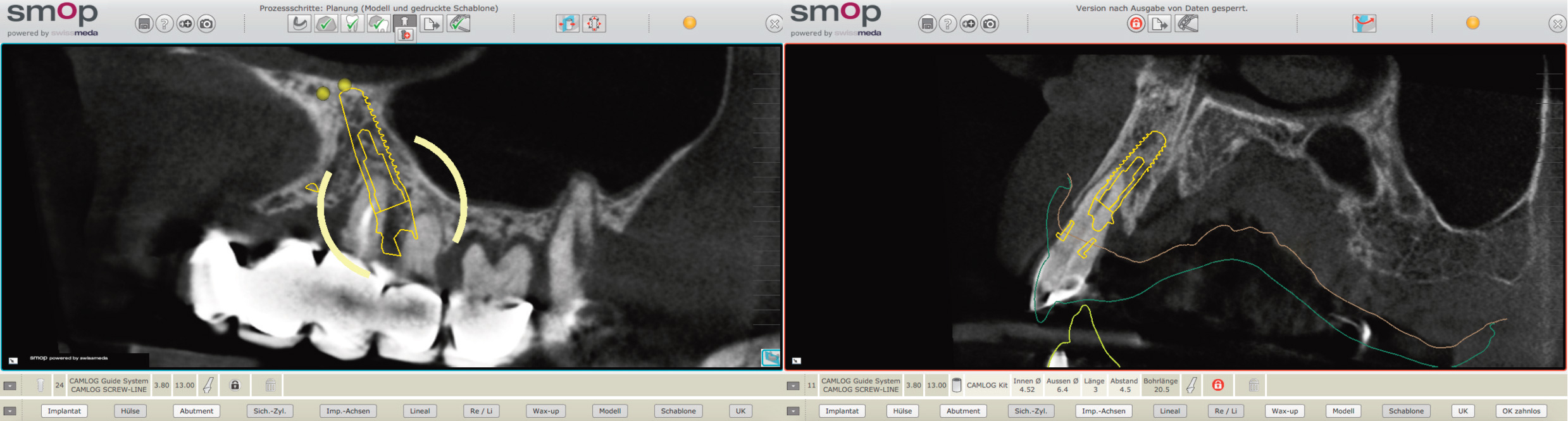Toggle the Wax-up overlay in the left panel
The height and width of the screenshot is (421, 1568).
coord(545,411)
